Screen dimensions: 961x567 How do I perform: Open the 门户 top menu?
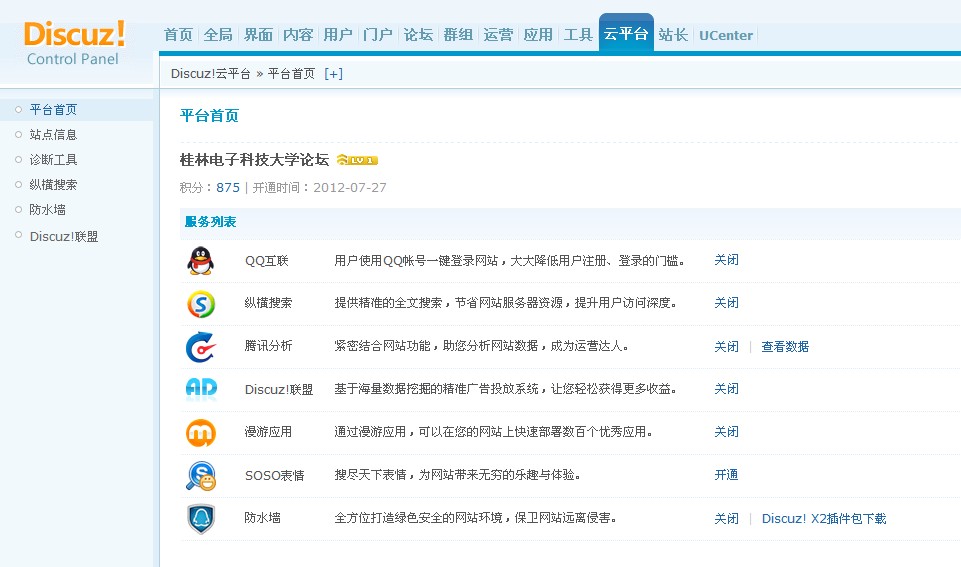coord(378,35)
